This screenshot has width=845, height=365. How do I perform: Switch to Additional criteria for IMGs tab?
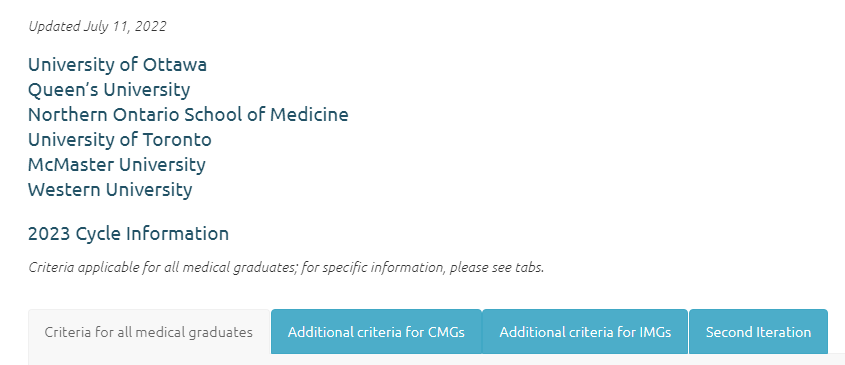[x=585, y=332]
